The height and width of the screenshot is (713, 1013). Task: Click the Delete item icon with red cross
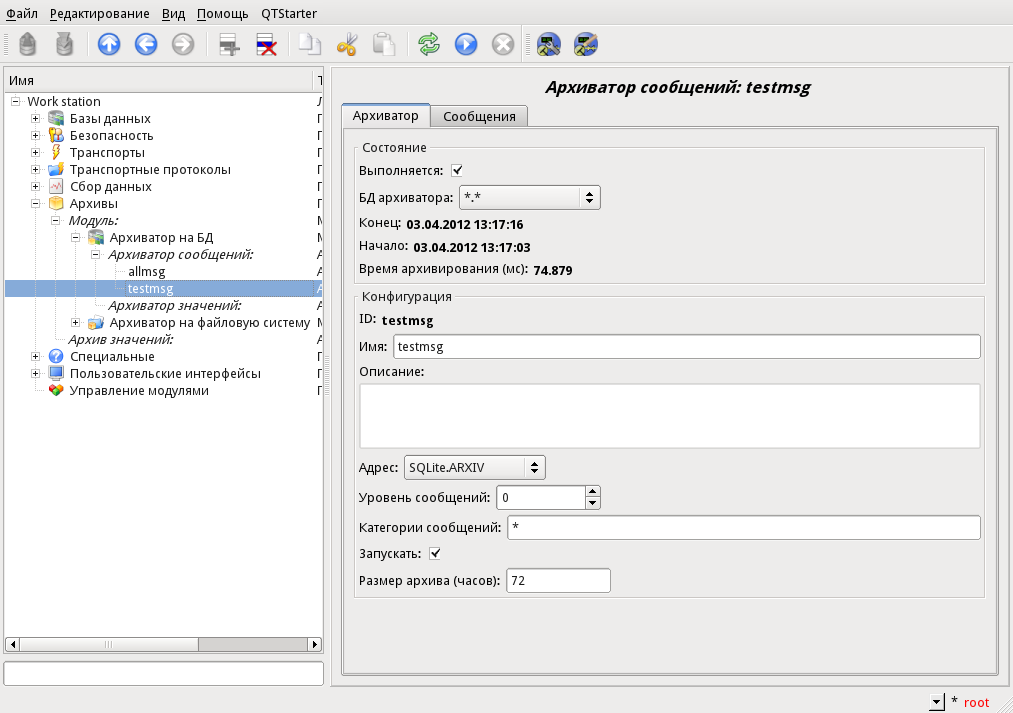pos(266,44)
